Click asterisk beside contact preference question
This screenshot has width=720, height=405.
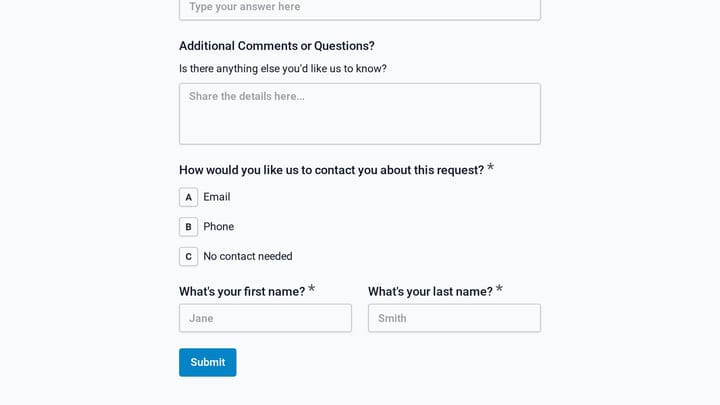click(490, 167)
